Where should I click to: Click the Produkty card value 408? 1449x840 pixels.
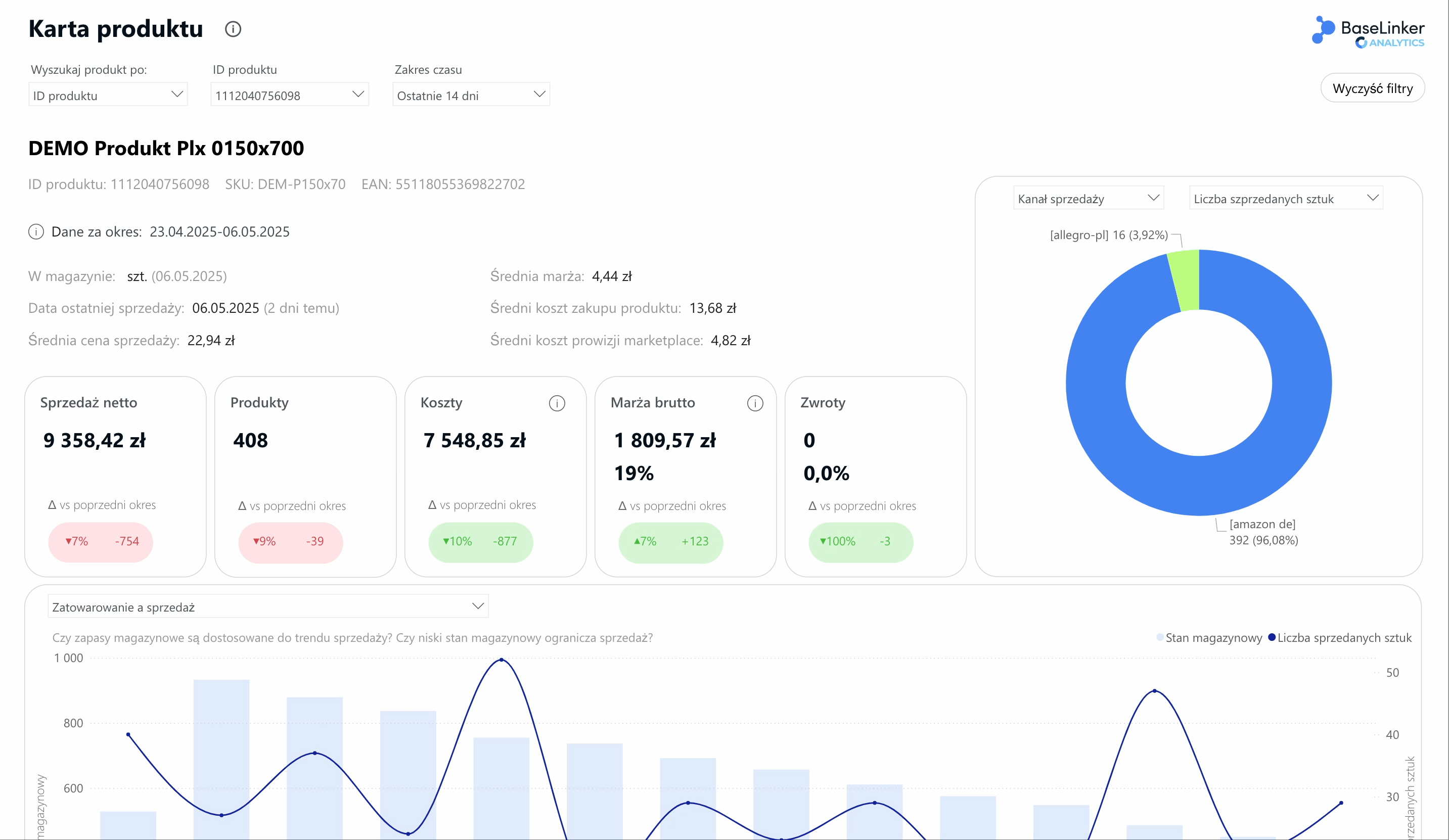251,440
